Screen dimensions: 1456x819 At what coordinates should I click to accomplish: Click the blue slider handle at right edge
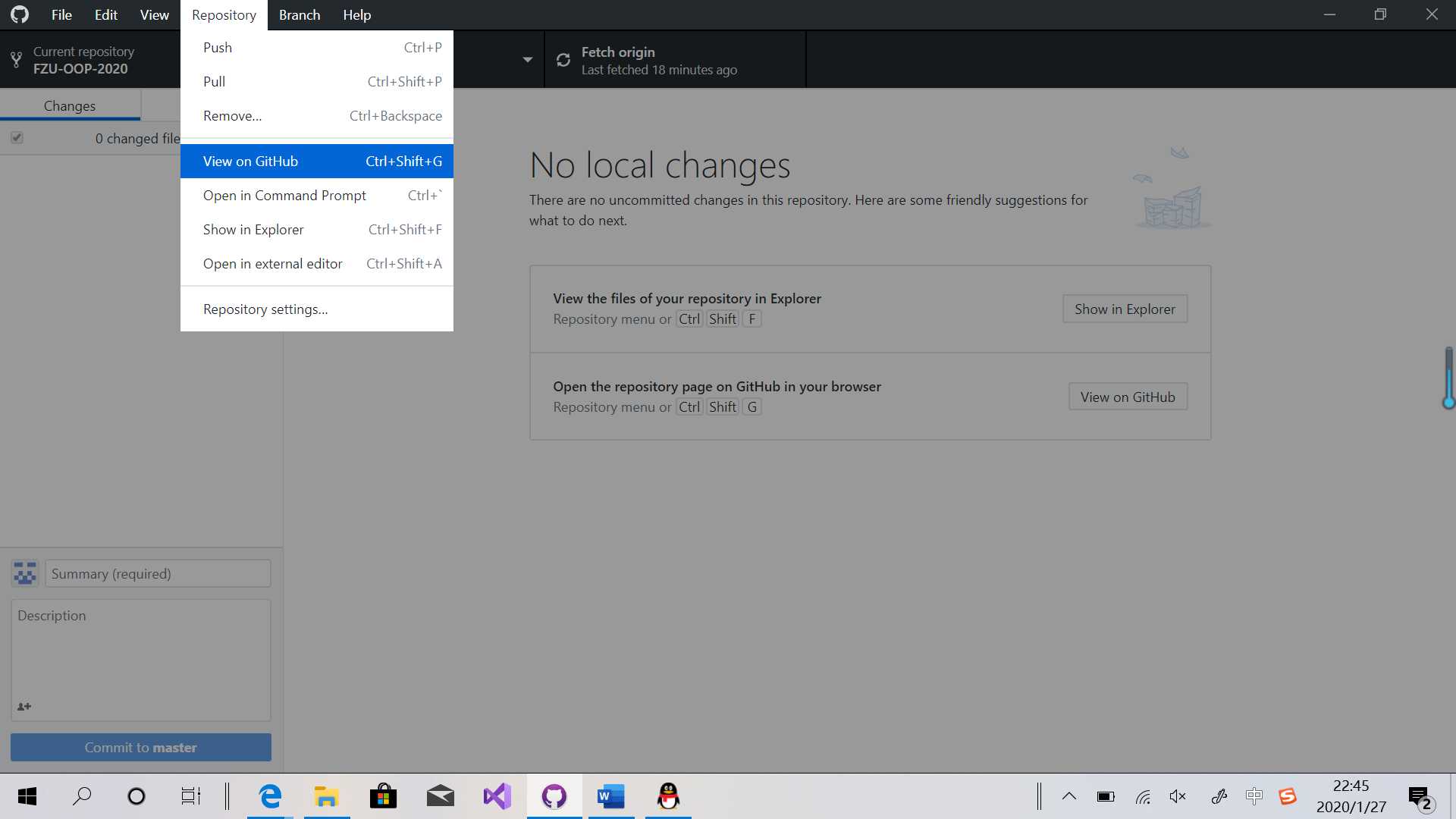(x=1448, y=403)
